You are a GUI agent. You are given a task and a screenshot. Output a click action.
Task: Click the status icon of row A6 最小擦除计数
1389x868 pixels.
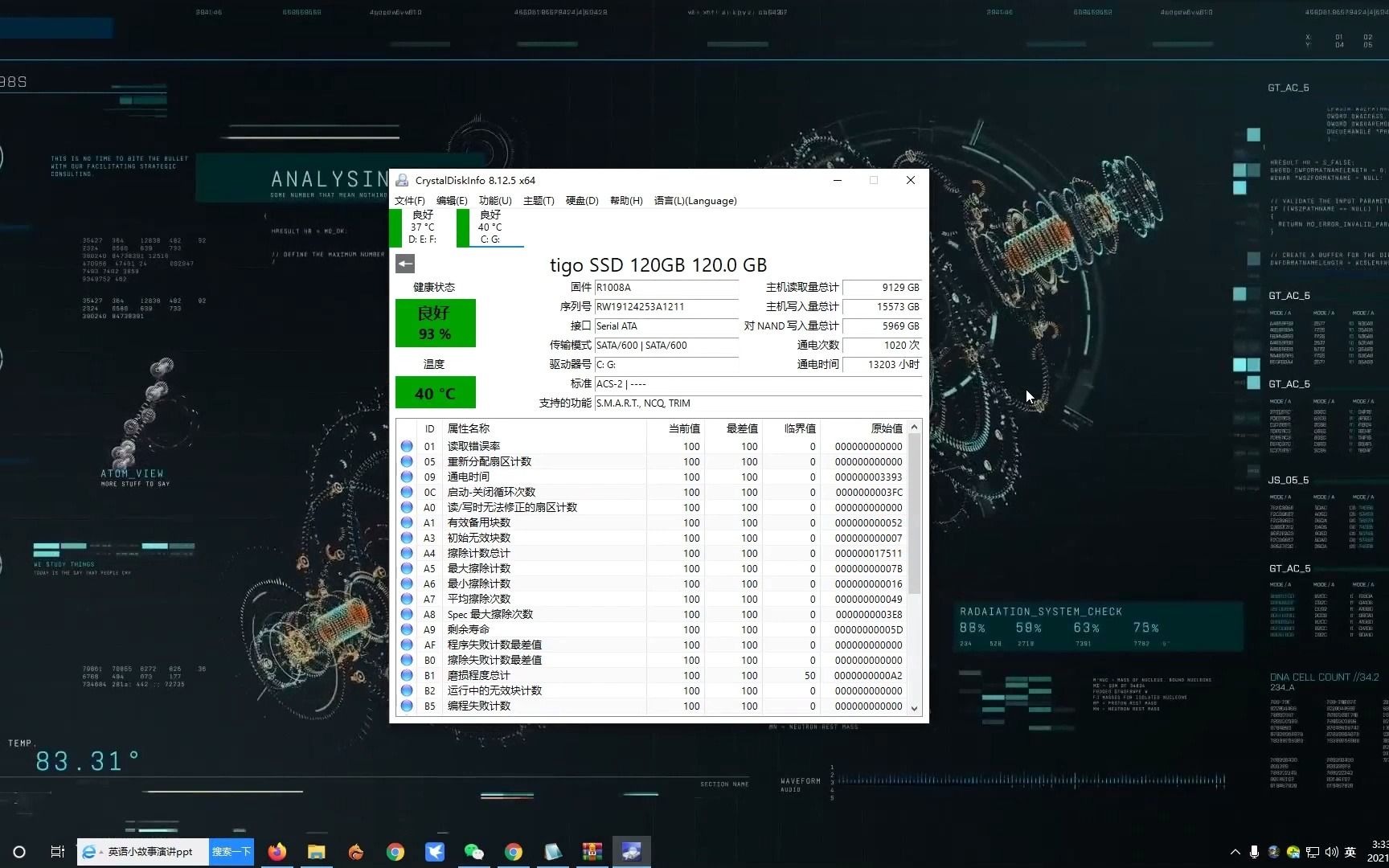pos(407,583)
